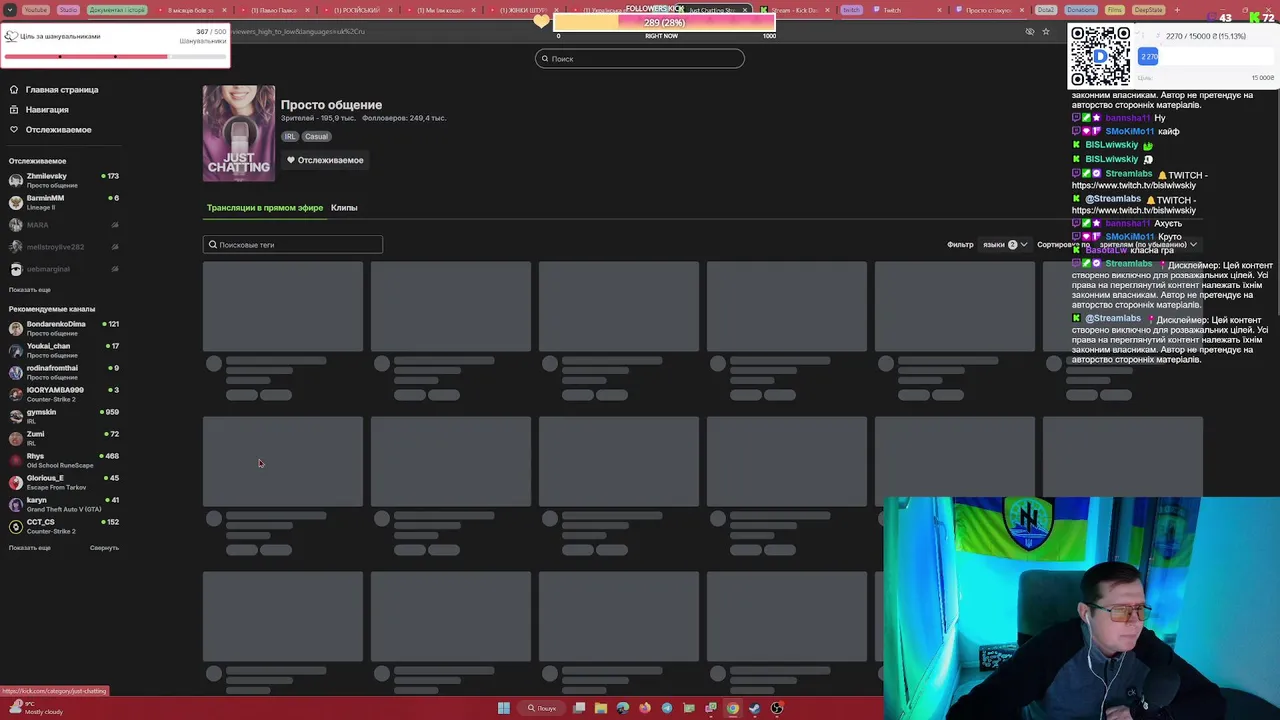Click the search magnifier icon in Поиск field
1280x720 pixels.
(545, 59)
